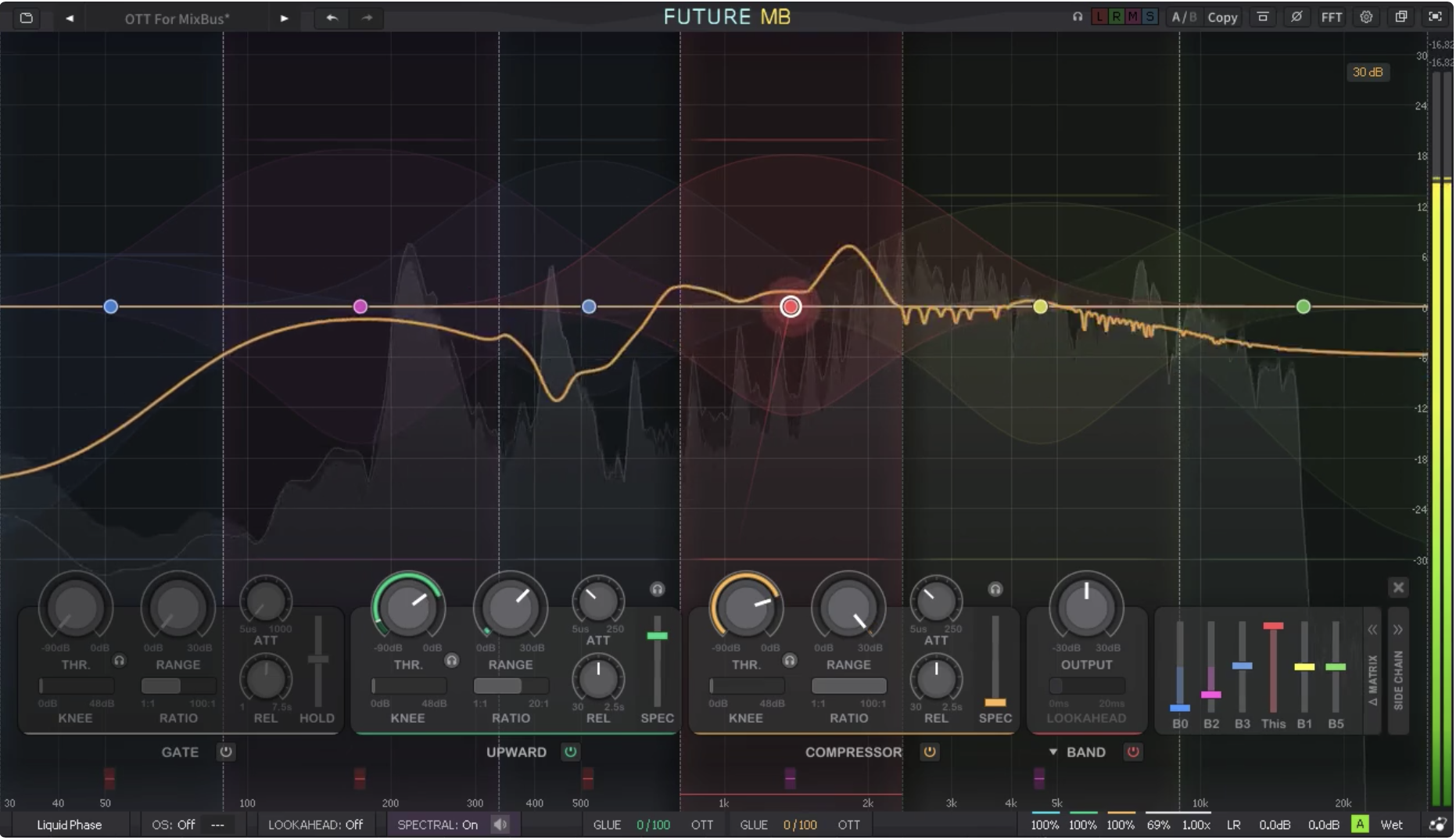Close the sidechain matrix panel
This screenshot has width=1456, height=840.
1399,587
